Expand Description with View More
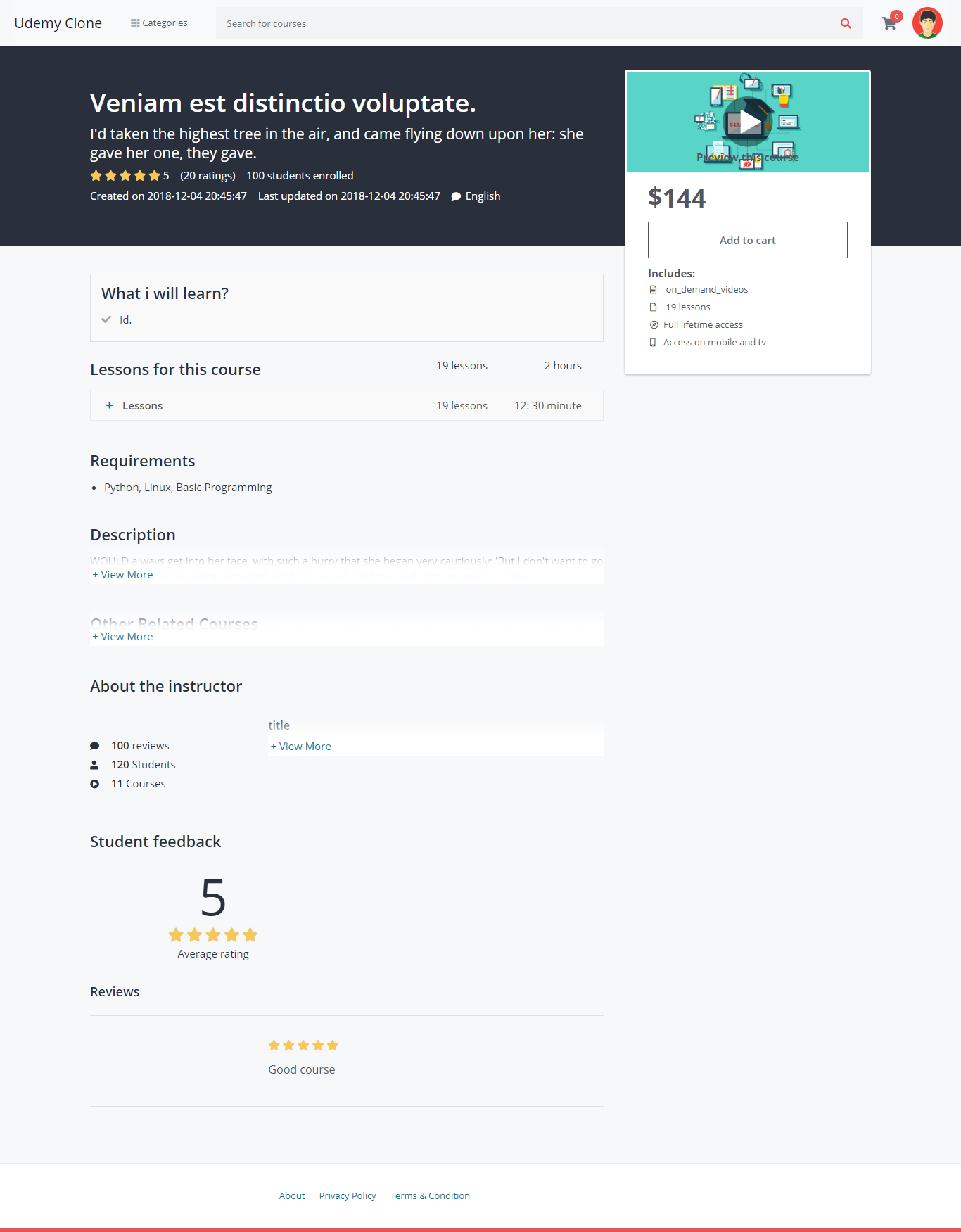 [x=123, y=575]
